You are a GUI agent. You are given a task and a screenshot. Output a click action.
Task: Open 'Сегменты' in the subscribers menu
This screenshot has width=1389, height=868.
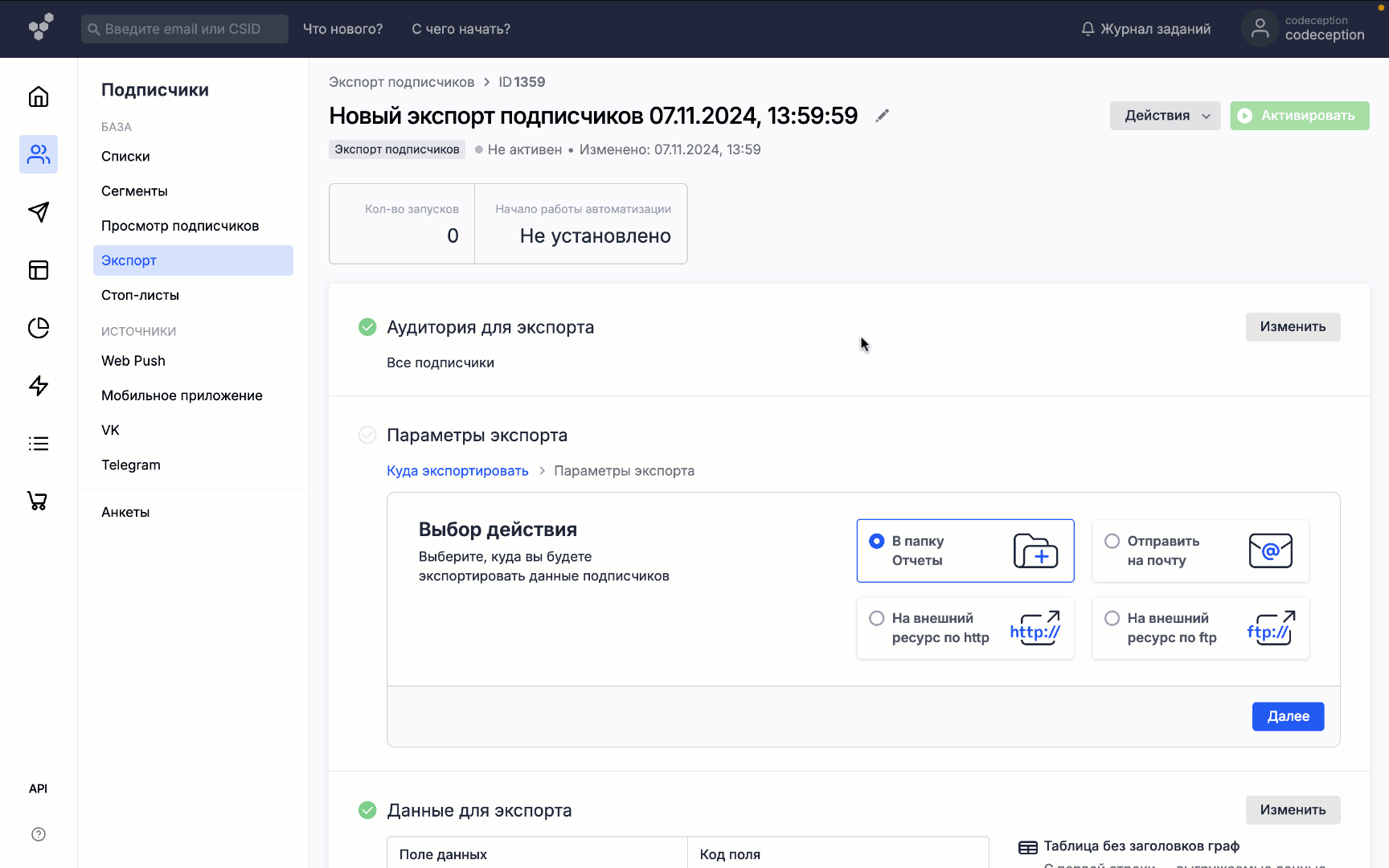[134, 191]
